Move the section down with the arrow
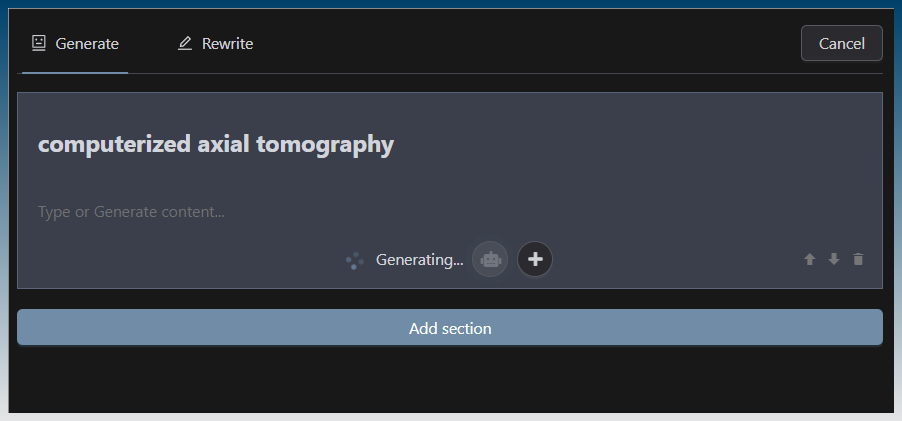This screenshot has height=421, width=902. coord(834,259)
